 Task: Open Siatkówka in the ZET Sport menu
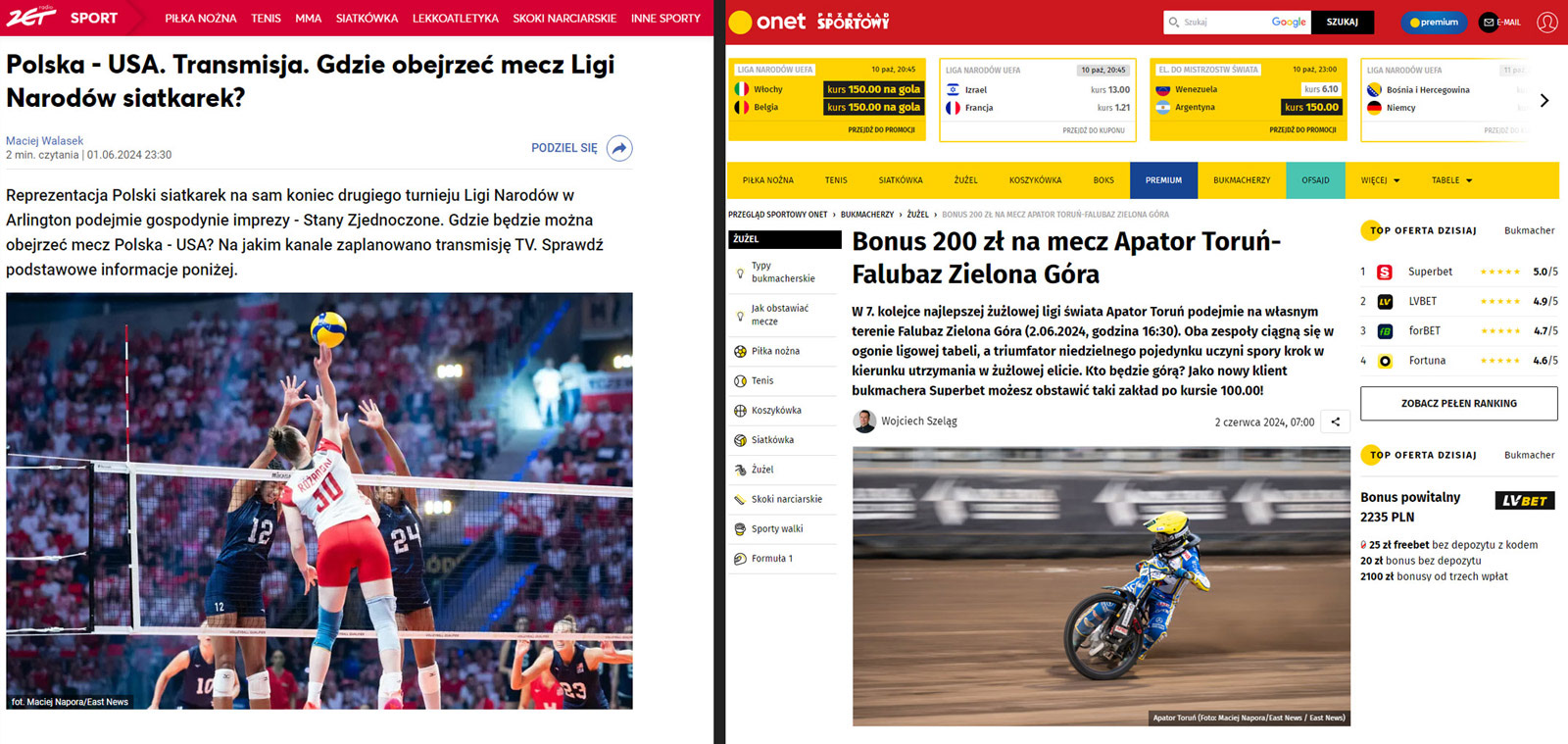pos(367,18)
